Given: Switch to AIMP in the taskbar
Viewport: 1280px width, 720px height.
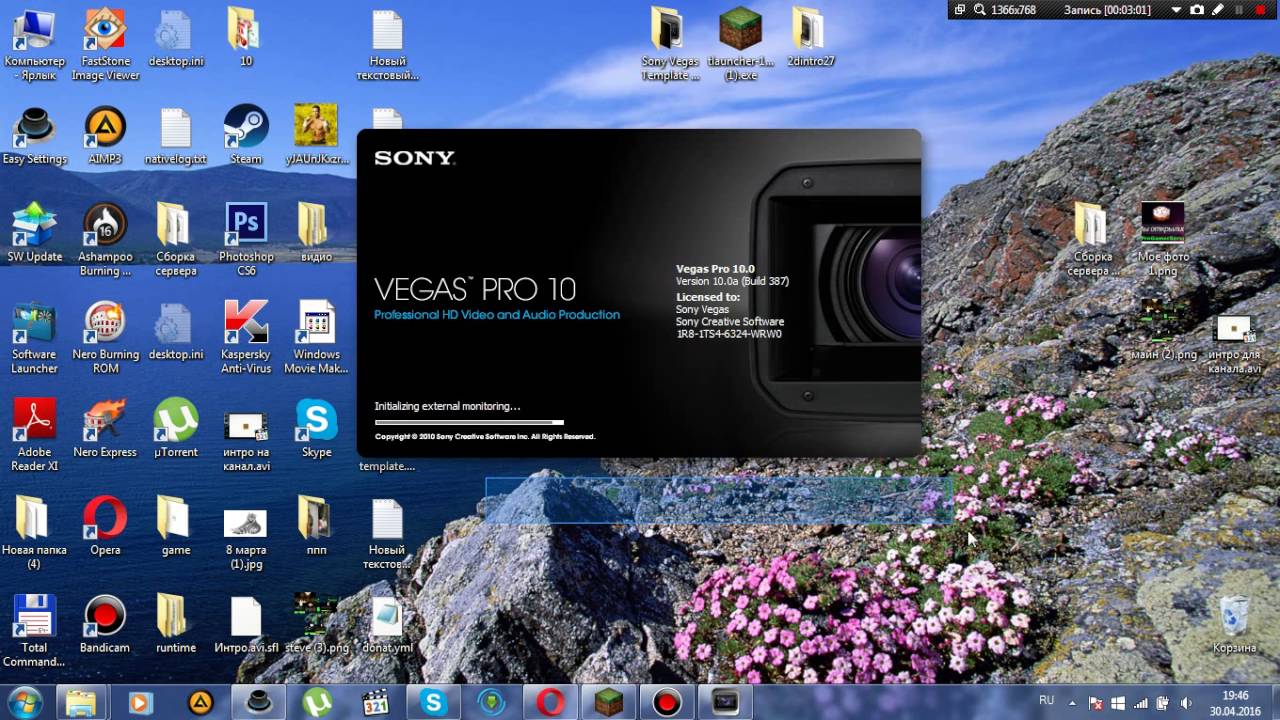Looking at the screenshot, I should click(x=201, y=702).
